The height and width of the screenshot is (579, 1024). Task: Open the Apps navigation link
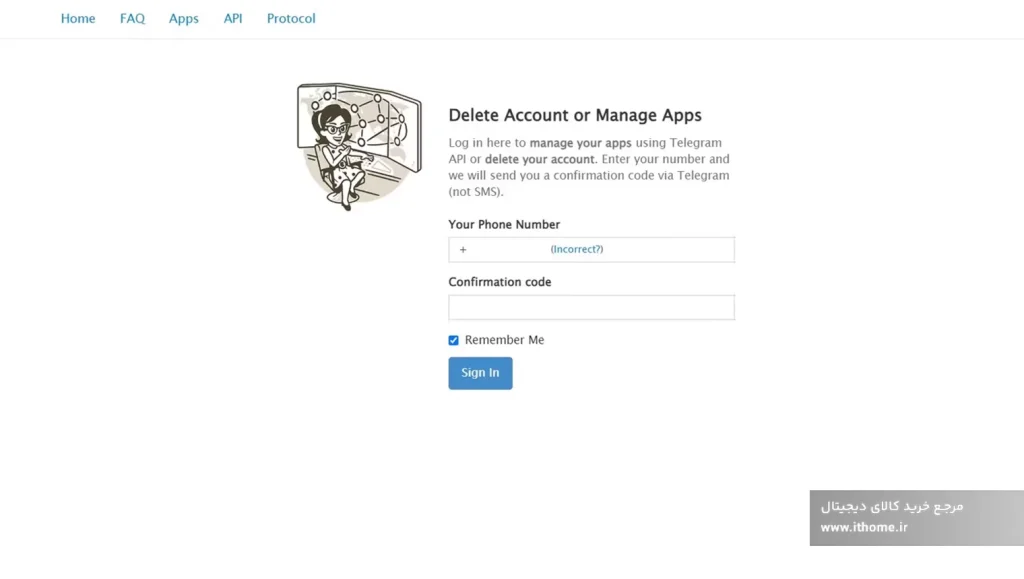click(x=184, y=19)
